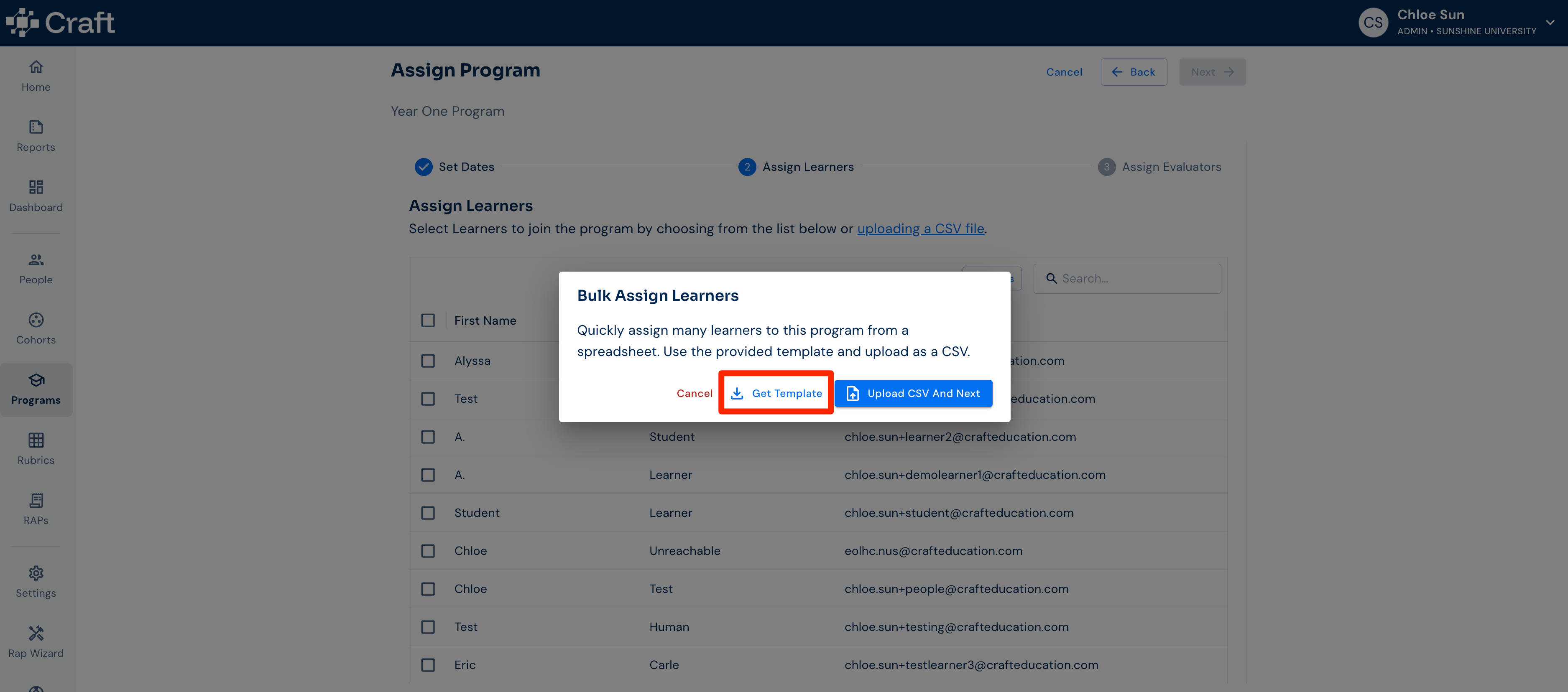
Task: Click the last name Human
Action: (x=669, y=627)
